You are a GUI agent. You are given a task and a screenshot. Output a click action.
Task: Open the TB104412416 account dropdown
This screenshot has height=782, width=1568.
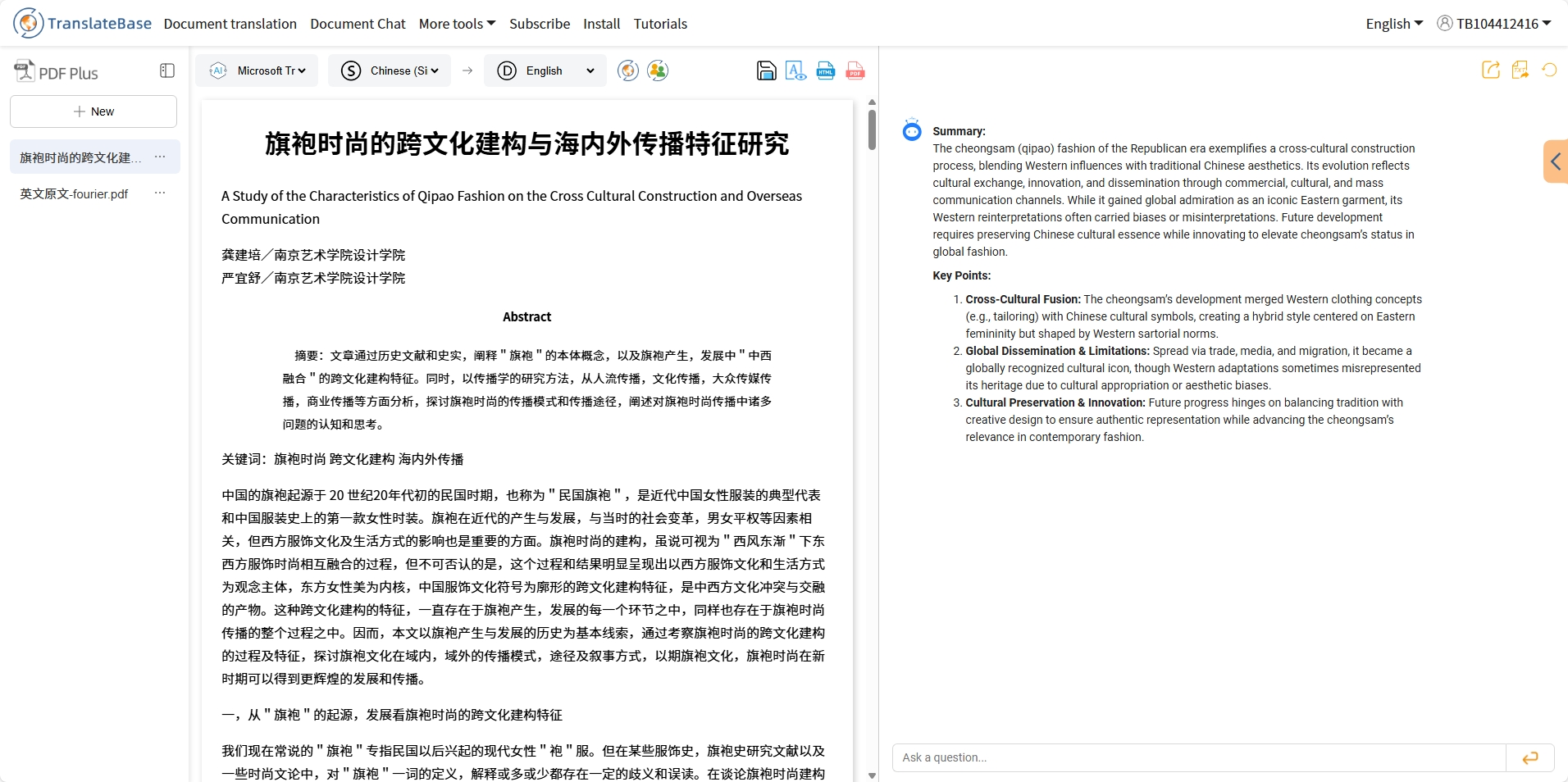tap(1503, 24)
